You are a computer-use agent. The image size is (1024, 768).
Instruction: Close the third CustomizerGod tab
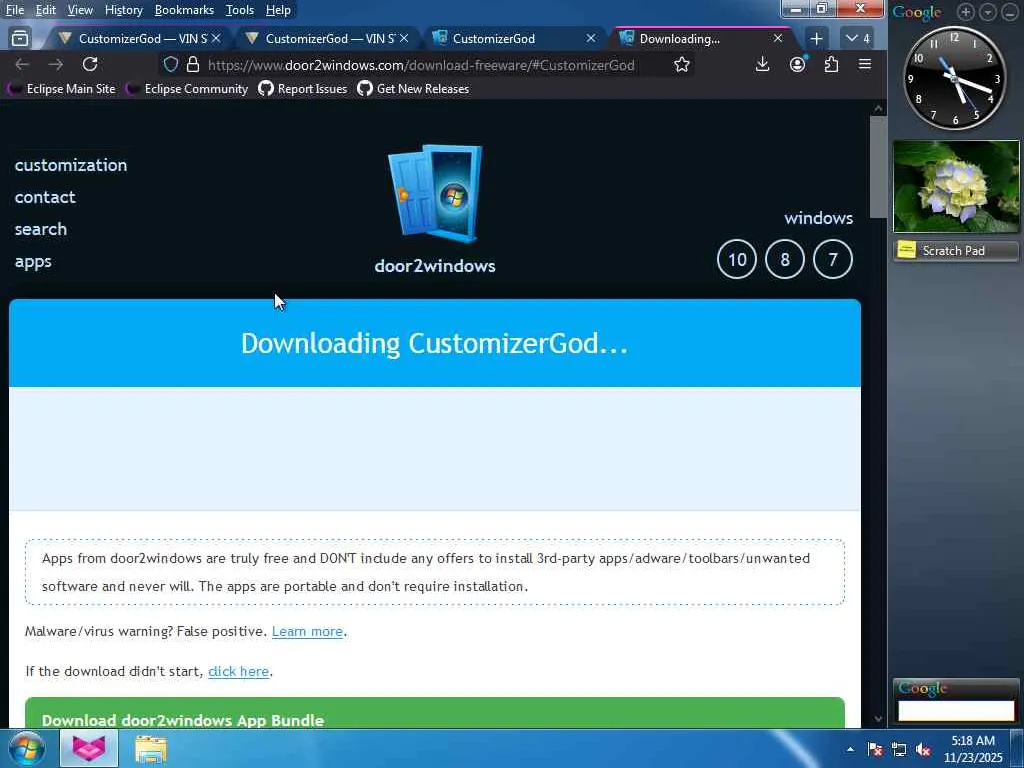tap(591, 39)
